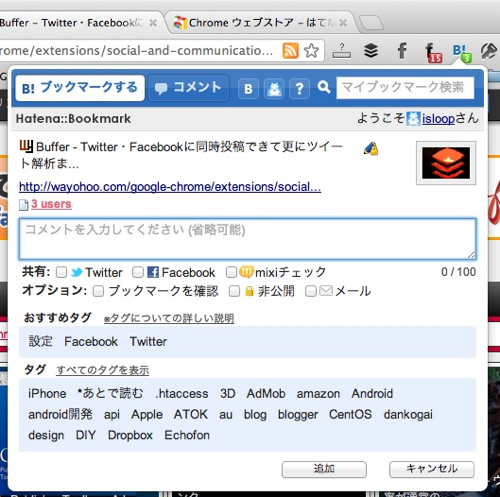Enable sharing to Facebook checkbox
The image size is (500, 497).
coord(138,272)
